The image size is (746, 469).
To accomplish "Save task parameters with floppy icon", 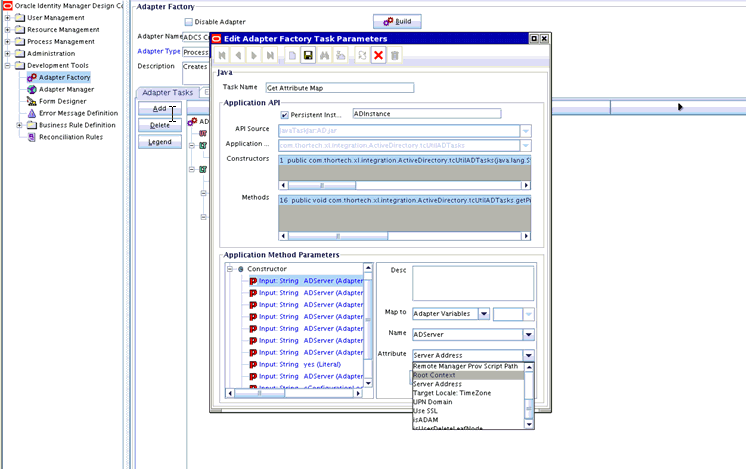I will pos(308,56).
